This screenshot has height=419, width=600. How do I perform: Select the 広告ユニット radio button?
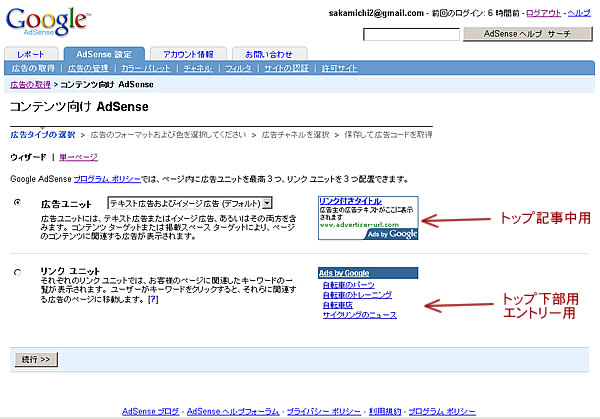19,203
